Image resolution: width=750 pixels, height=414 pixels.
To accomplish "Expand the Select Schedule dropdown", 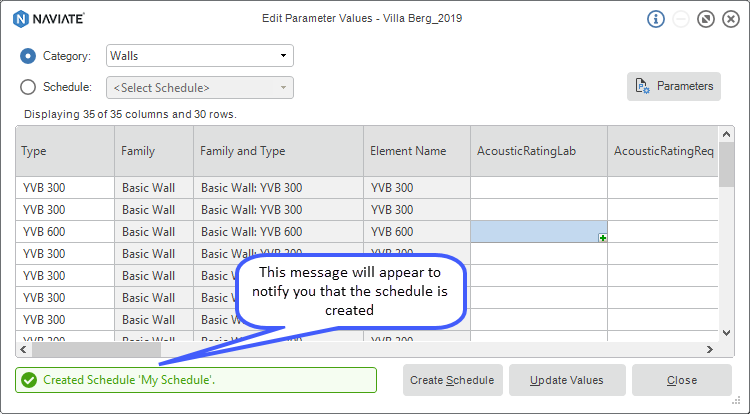I will (199, 87).
